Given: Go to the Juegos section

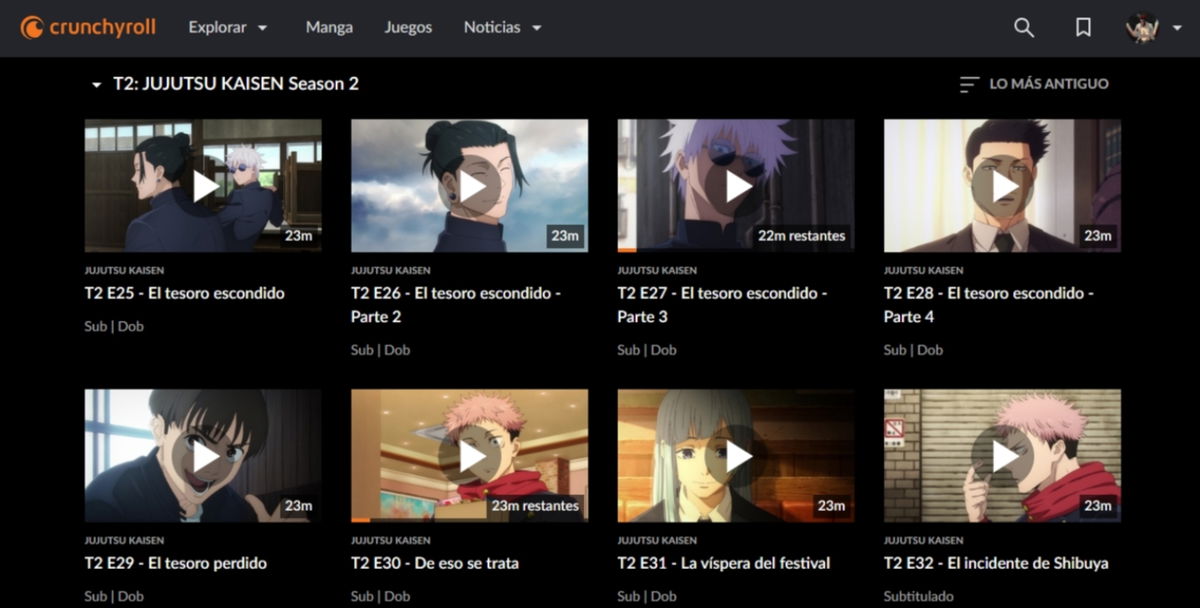Looking at the screenshot, I should pyautogui.click(x=408, y=27).
